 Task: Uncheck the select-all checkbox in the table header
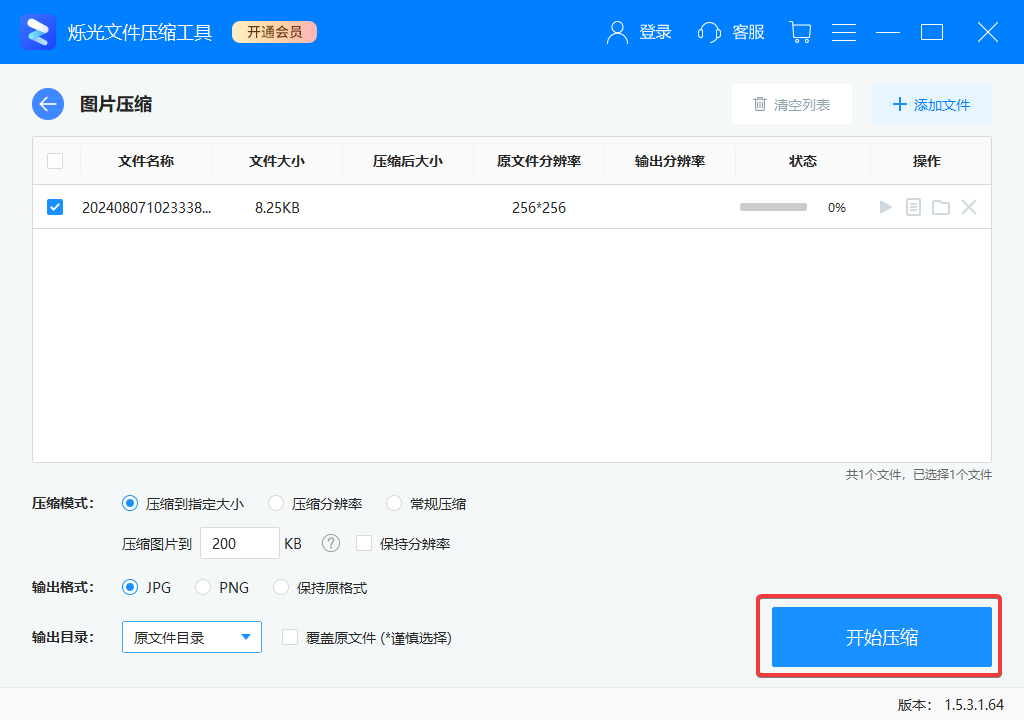coord(54,161)
